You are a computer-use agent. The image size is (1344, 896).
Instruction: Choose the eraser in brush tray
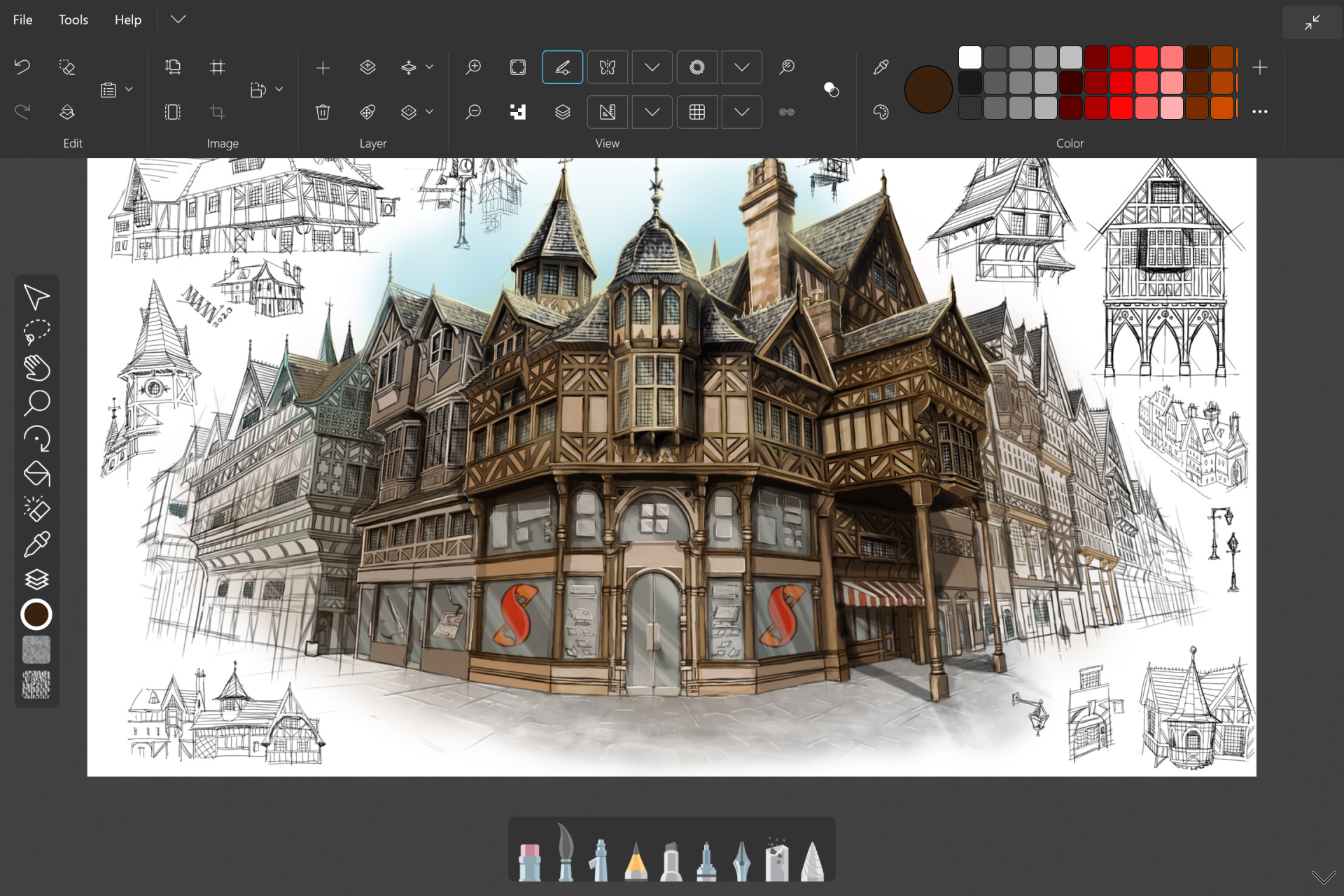point(530,862)
